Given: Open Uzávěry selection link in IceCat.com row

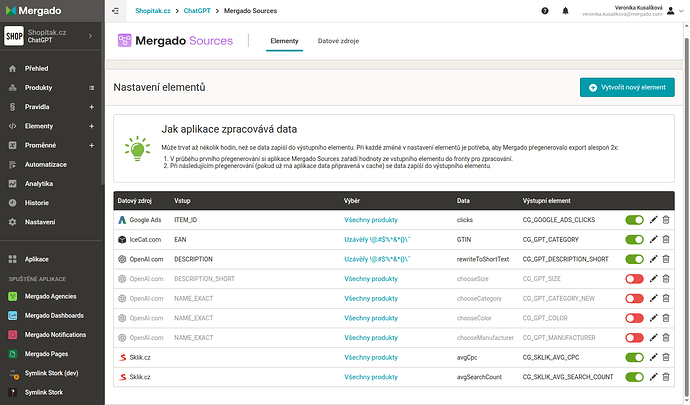Looking at the screenshot, I should [377, 239].
